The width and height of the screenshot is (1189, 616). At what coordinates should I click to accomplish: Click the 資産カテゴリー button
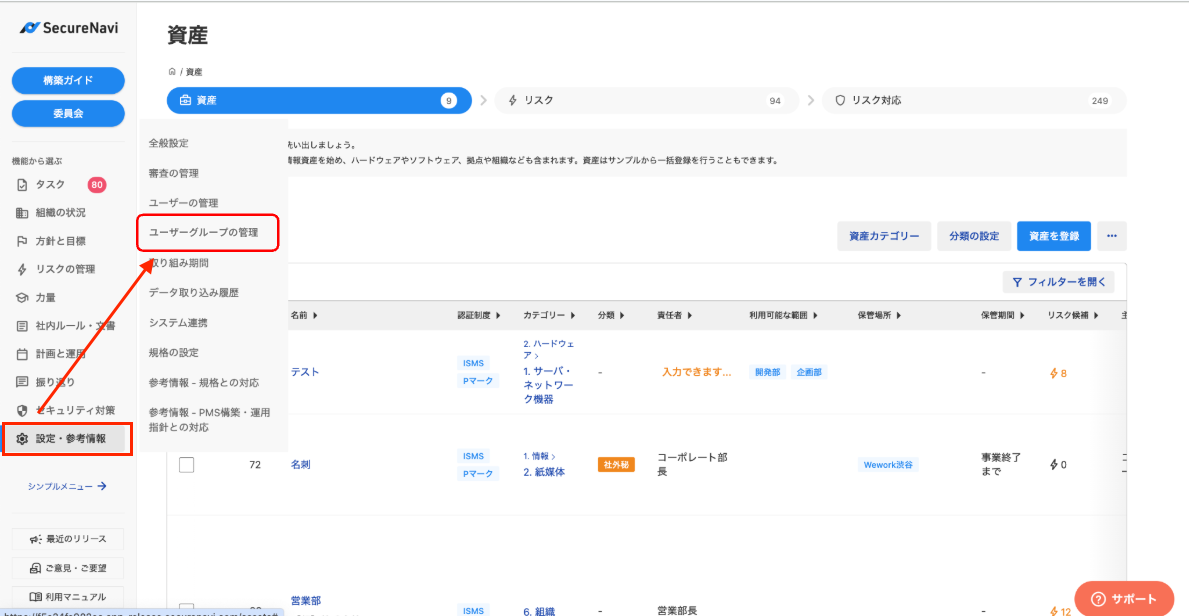[884, 236]
